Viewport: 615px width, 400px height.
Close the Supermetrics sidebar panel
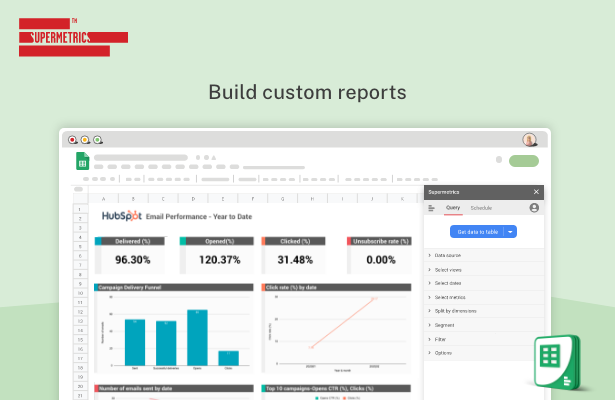click(x=536, y=192)
